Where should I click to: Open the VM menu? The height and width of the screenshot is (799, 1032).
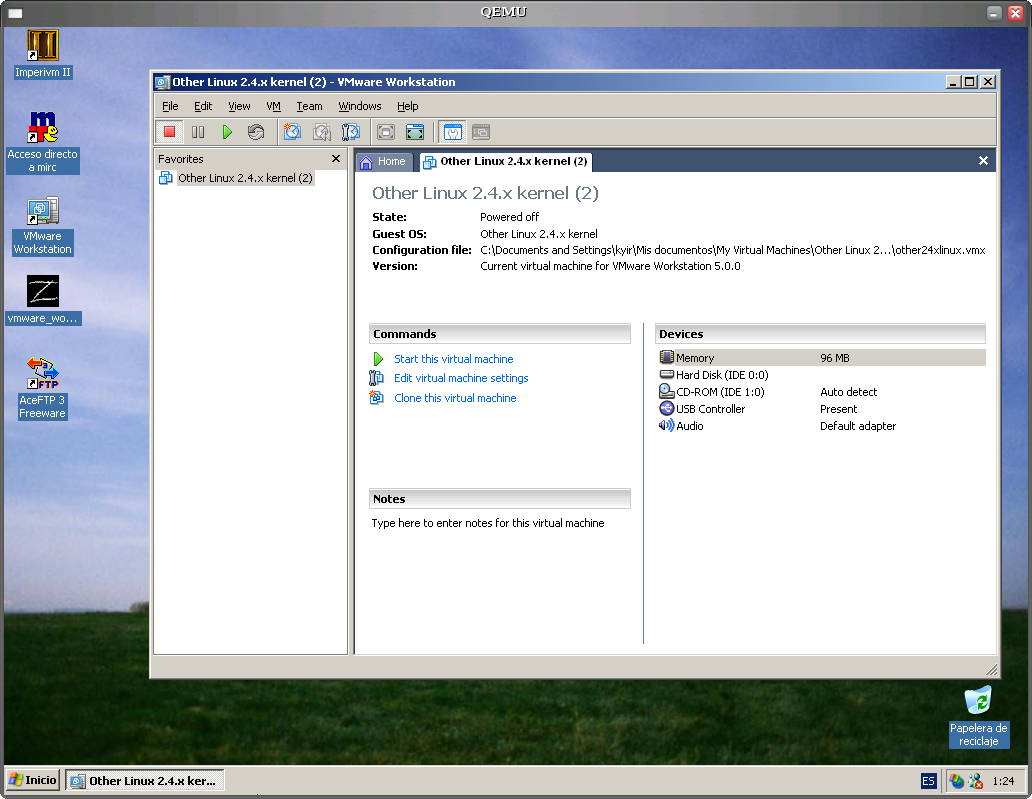(274, 106)
